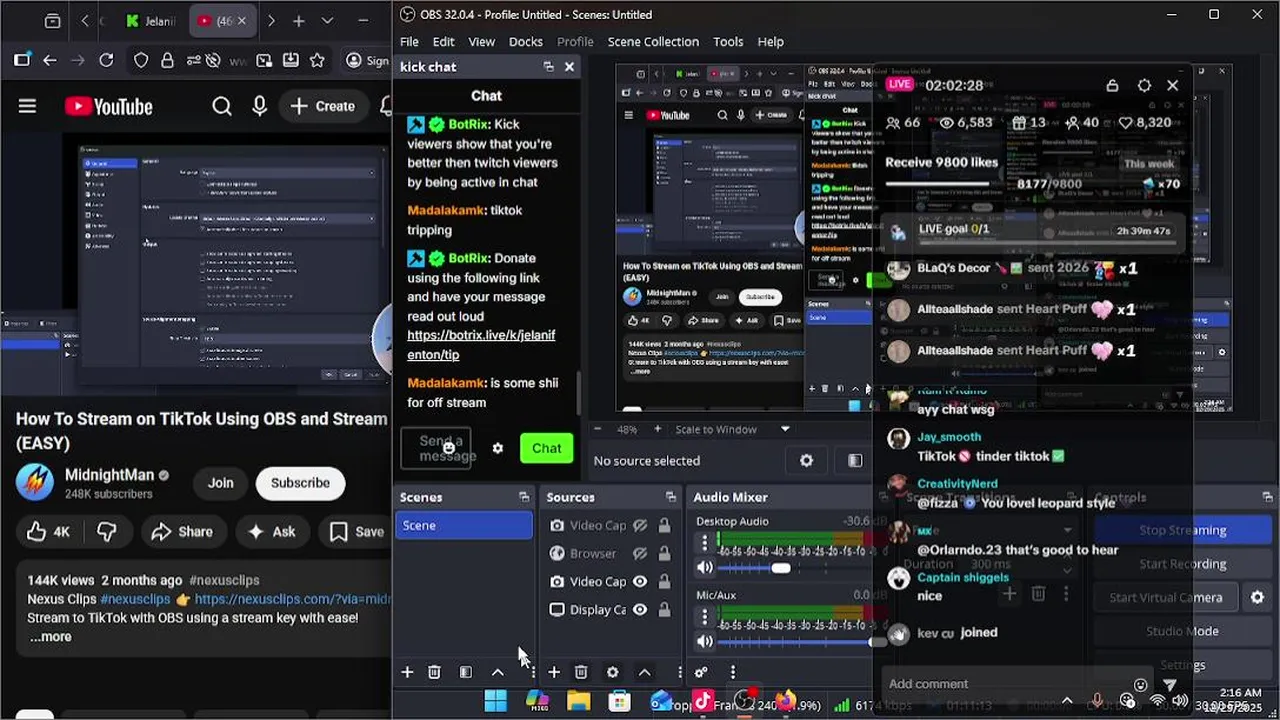Like the YouTube video (4K)
Screen dimensions: 1280x720
[x=48, y=532]
